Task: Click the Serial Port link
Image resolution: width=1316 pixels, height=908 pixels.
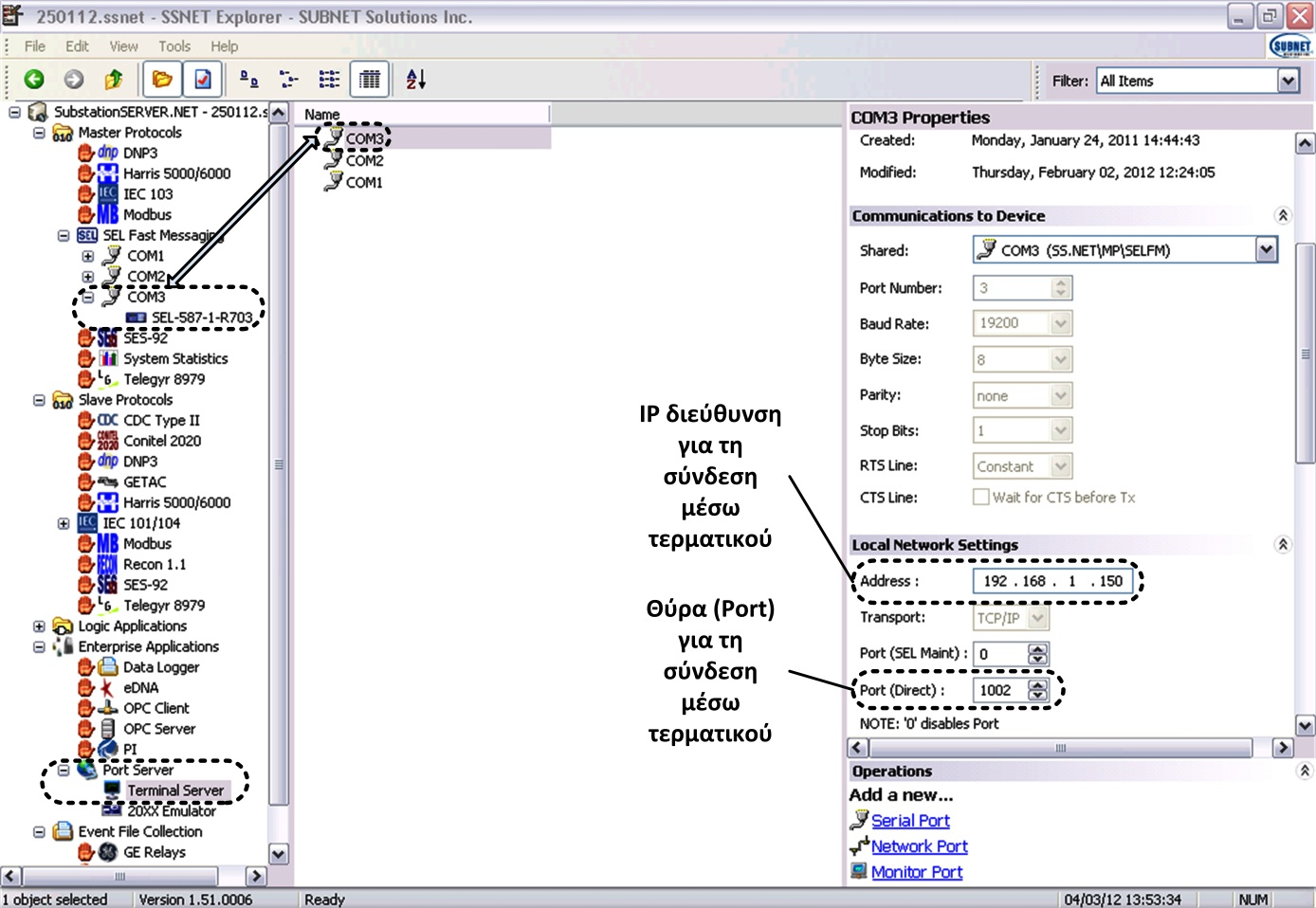Action: coord(910,821)
